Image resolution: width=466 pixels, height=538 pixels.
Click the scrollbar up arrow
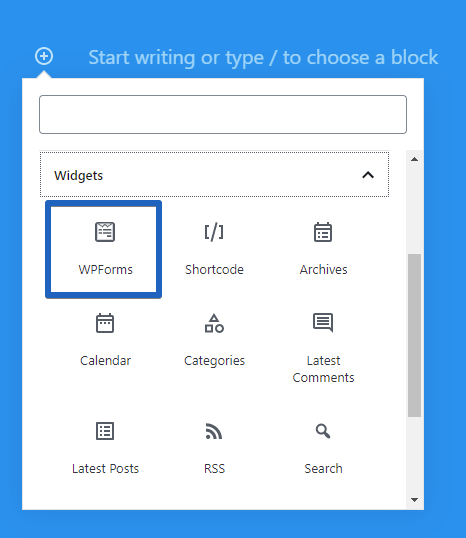pyautogui.click(x=415, y=159)
